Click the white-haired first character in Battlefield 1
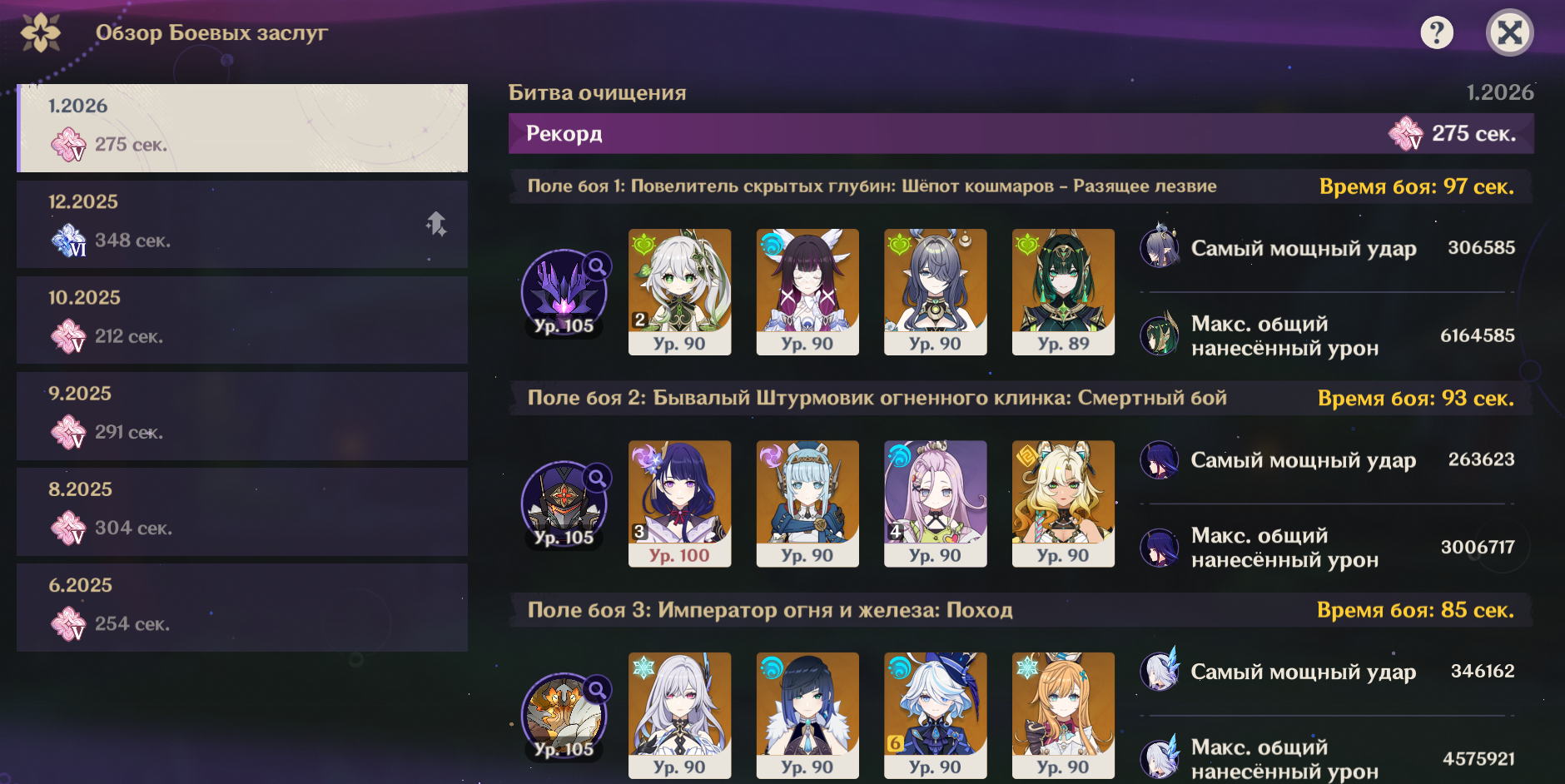 [679, 292]
